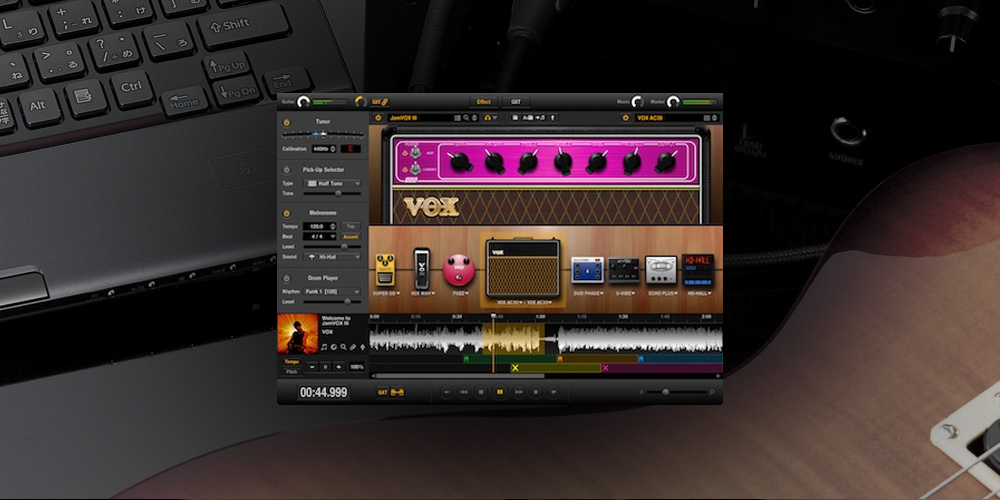
Task: Toggle the Drum Player power button
Action: coord(286,279)
